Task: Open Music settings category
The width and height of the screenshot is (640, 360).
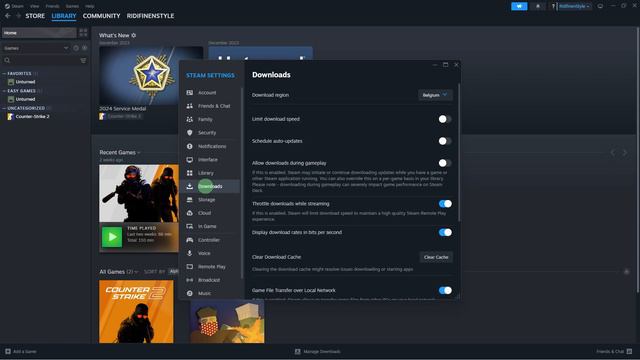Action: pyautogui.click(x=210, y=293)
